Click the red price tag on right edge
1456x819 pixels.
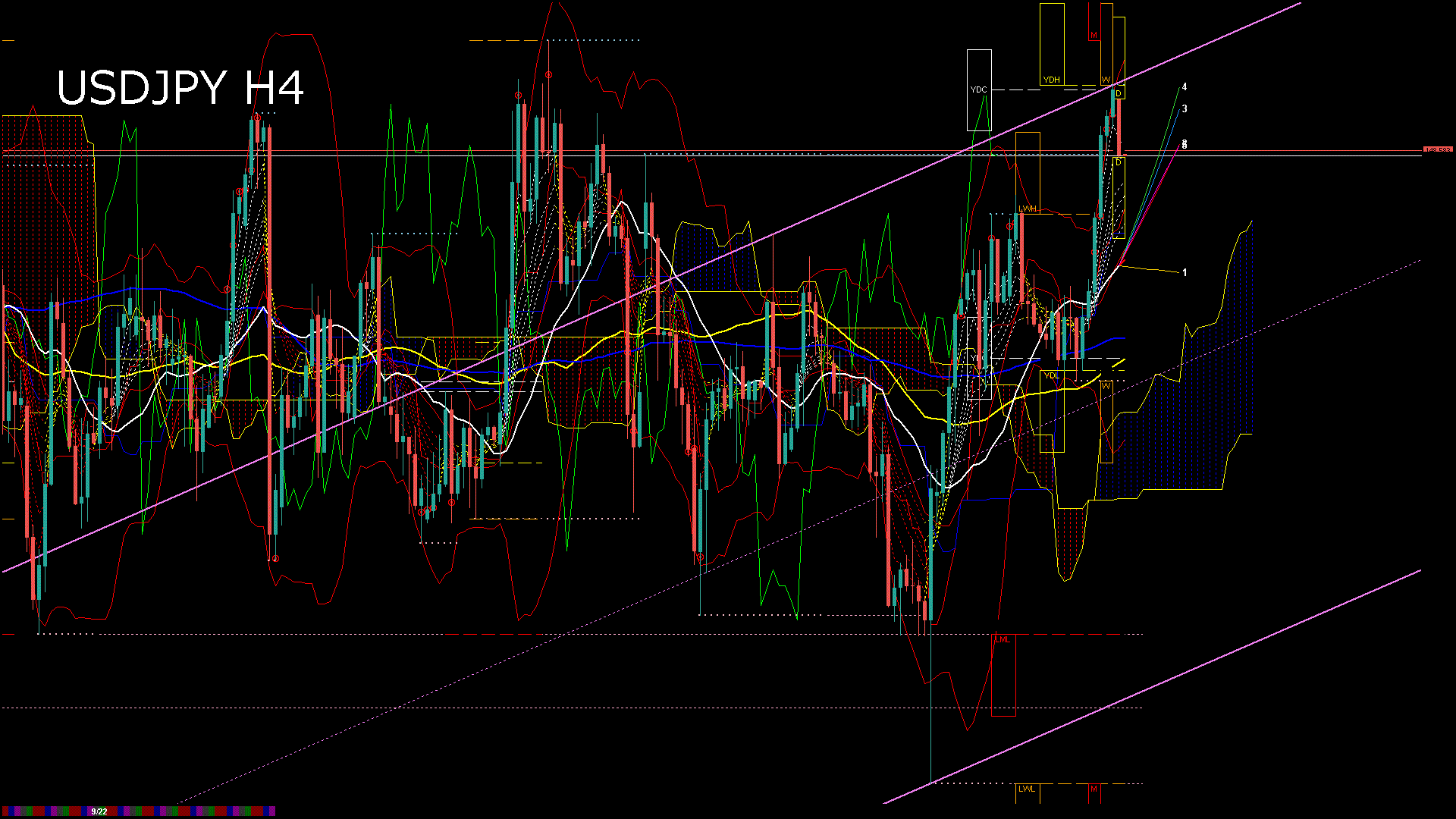coord(1437,150)
